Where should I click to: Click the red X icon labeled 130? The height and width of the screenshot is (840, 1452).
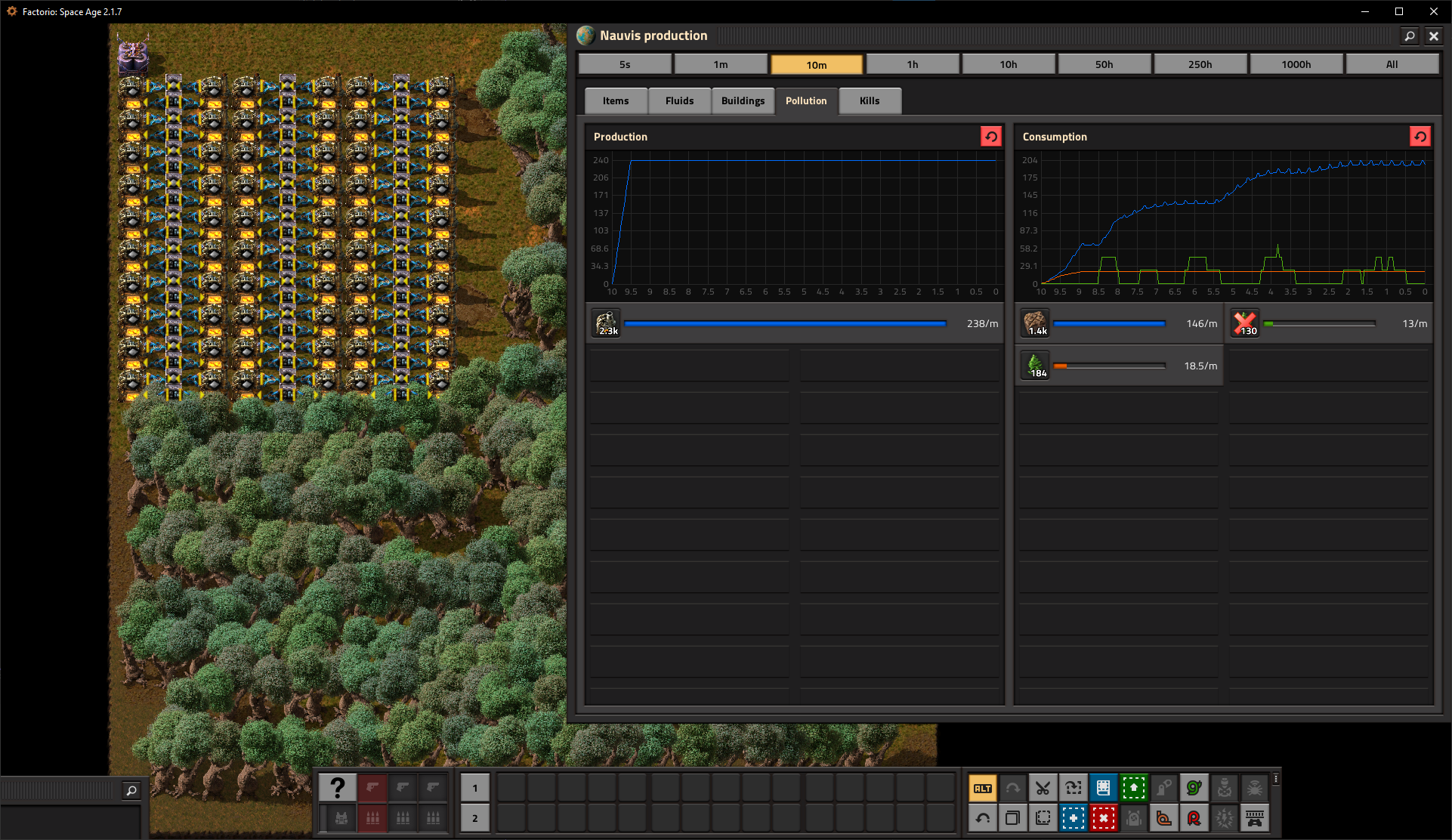(1245, 323)
